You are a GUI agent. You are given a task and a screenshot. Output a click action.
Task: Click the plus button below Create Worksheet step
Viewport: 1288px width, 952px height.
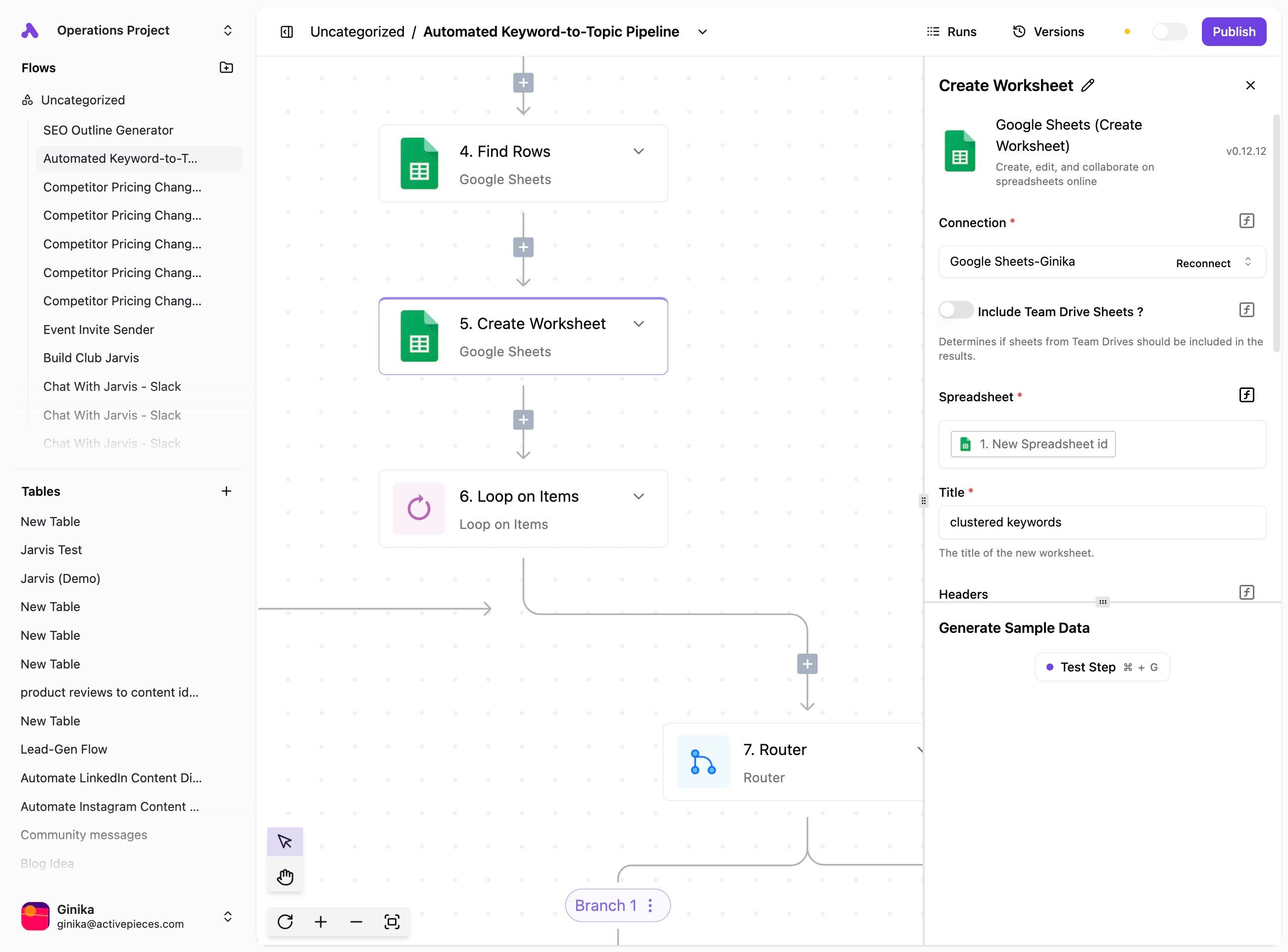pyautogui.click(x=523, y=420)
